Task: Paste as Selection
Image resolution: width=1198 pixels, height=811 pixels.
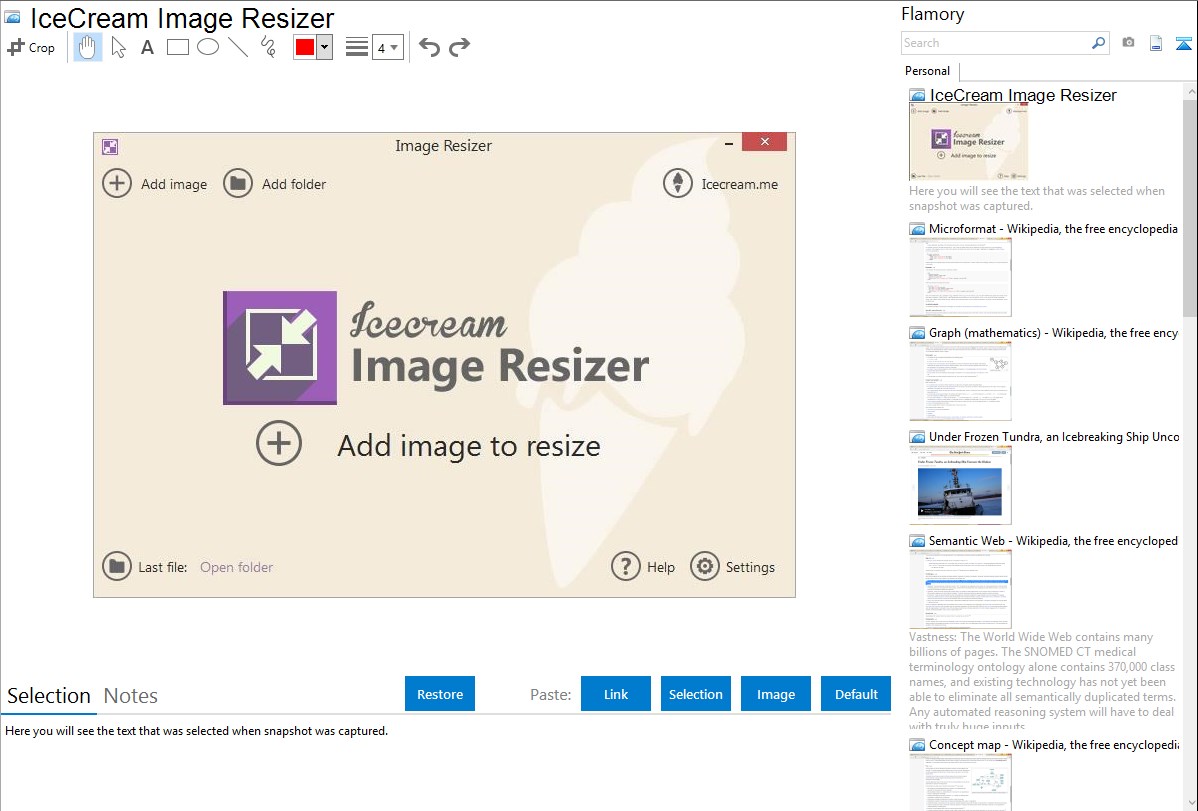Action: (x=696, y=694)
